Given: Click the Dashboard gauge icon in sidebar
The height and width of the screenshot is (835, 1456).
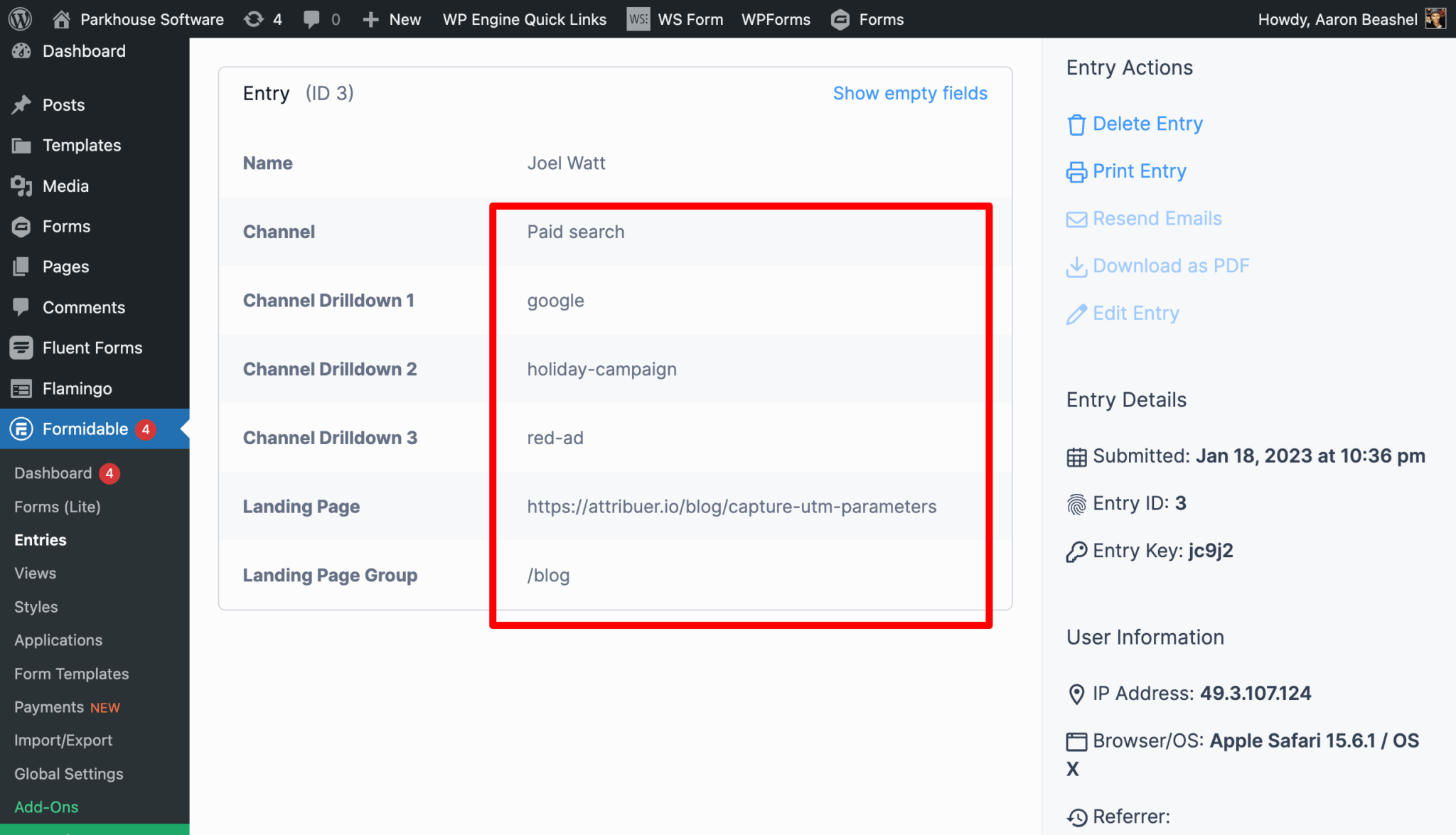Looking at the screenshot, I should pyautogui.click(x=21, y=51).
